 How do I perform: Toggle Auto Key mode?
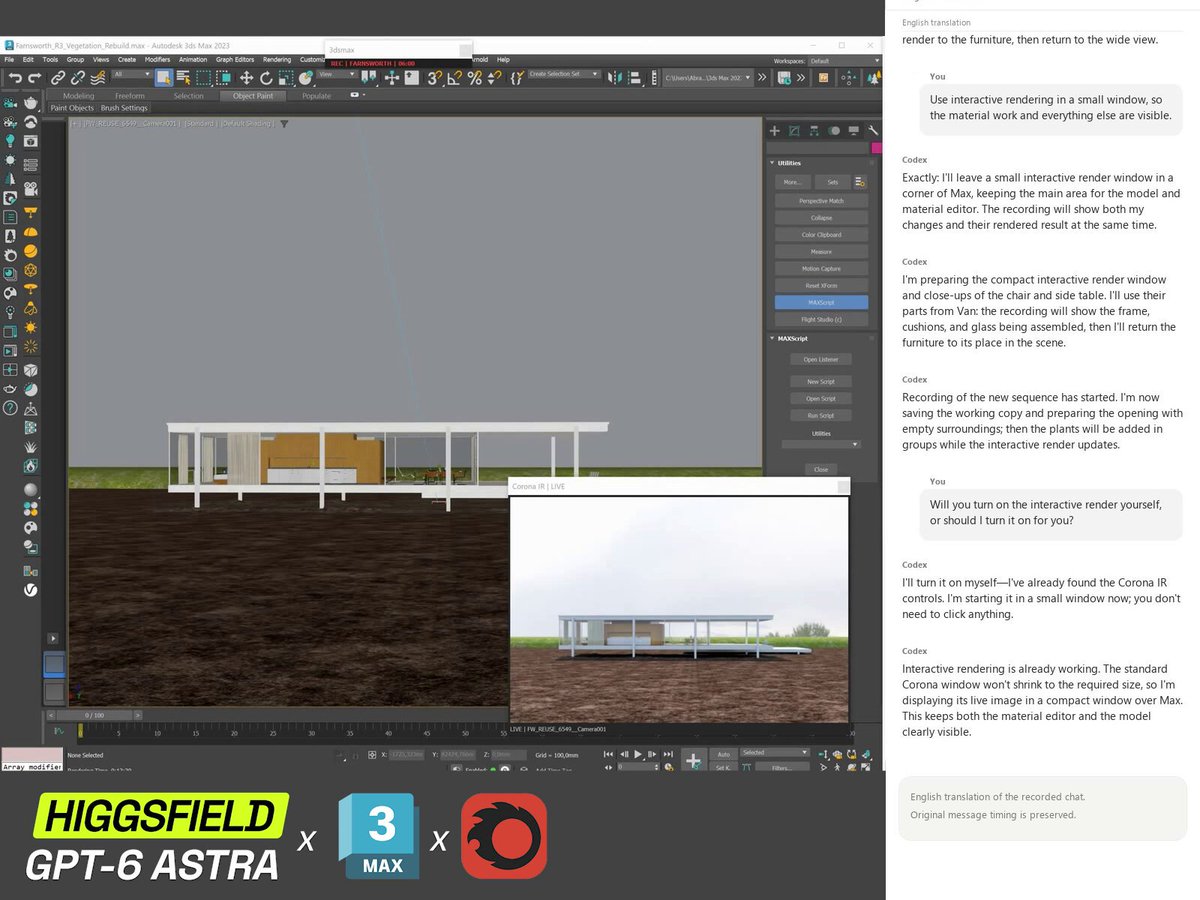pos(723,753)
